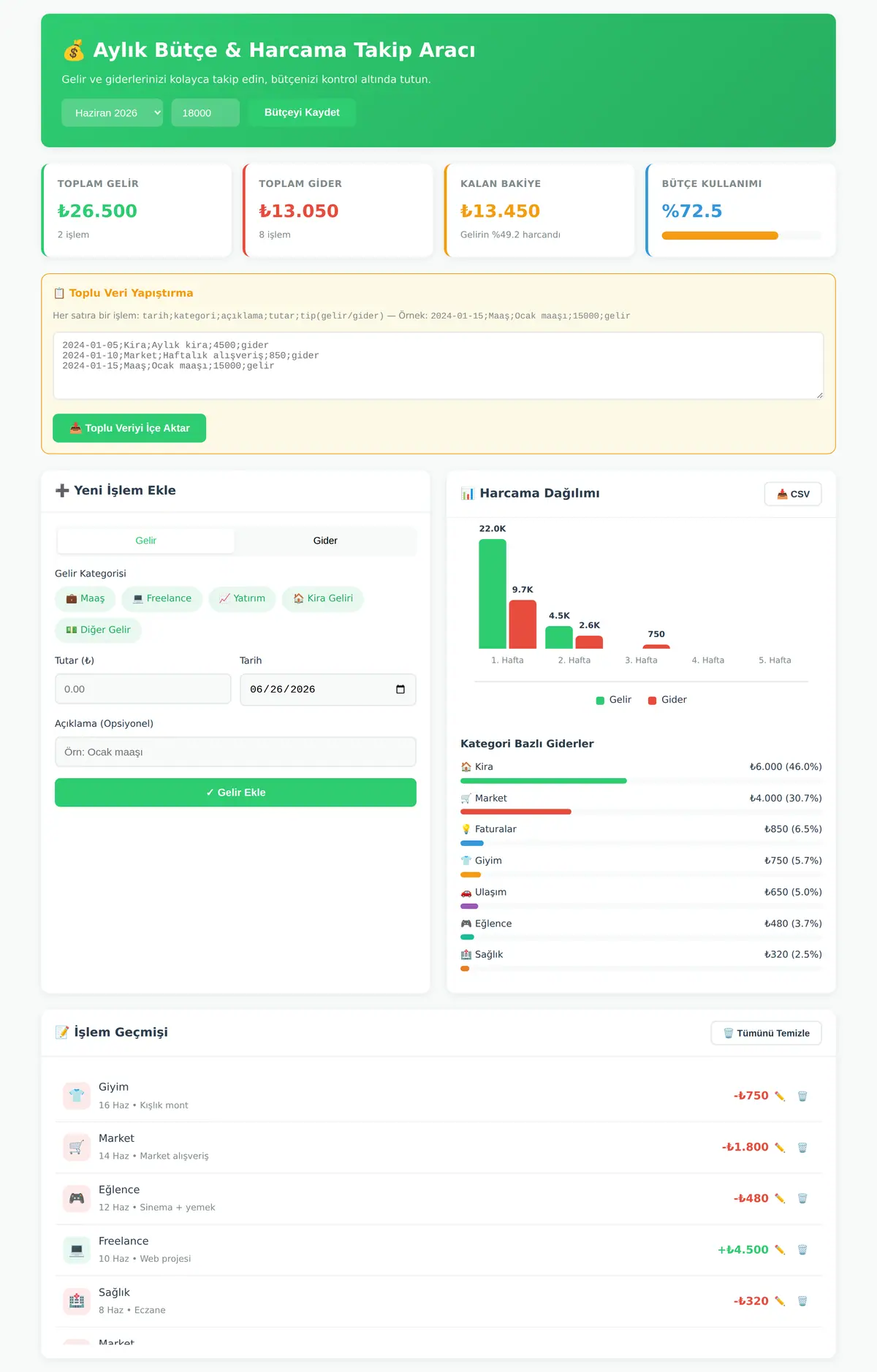
Task: Edit the Sağlık 320 transaction
Action: point(780,1301)
